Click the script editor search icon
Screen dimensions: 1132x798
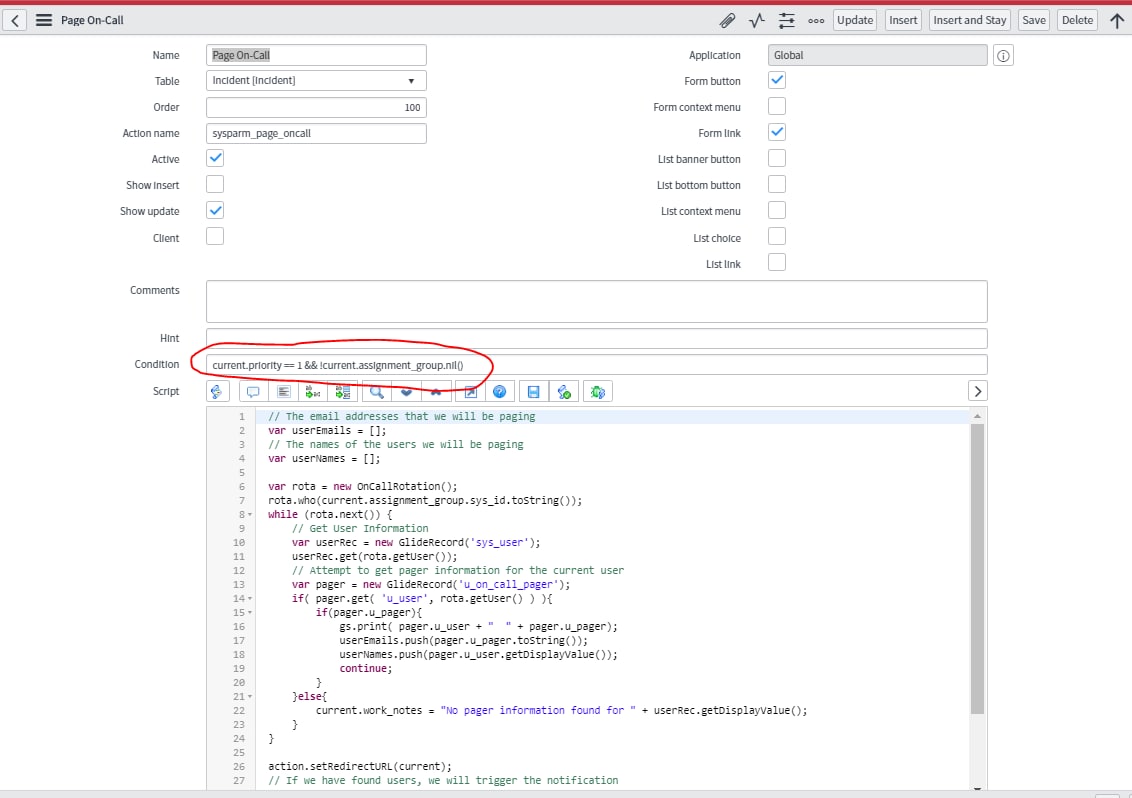click(376, 391)
